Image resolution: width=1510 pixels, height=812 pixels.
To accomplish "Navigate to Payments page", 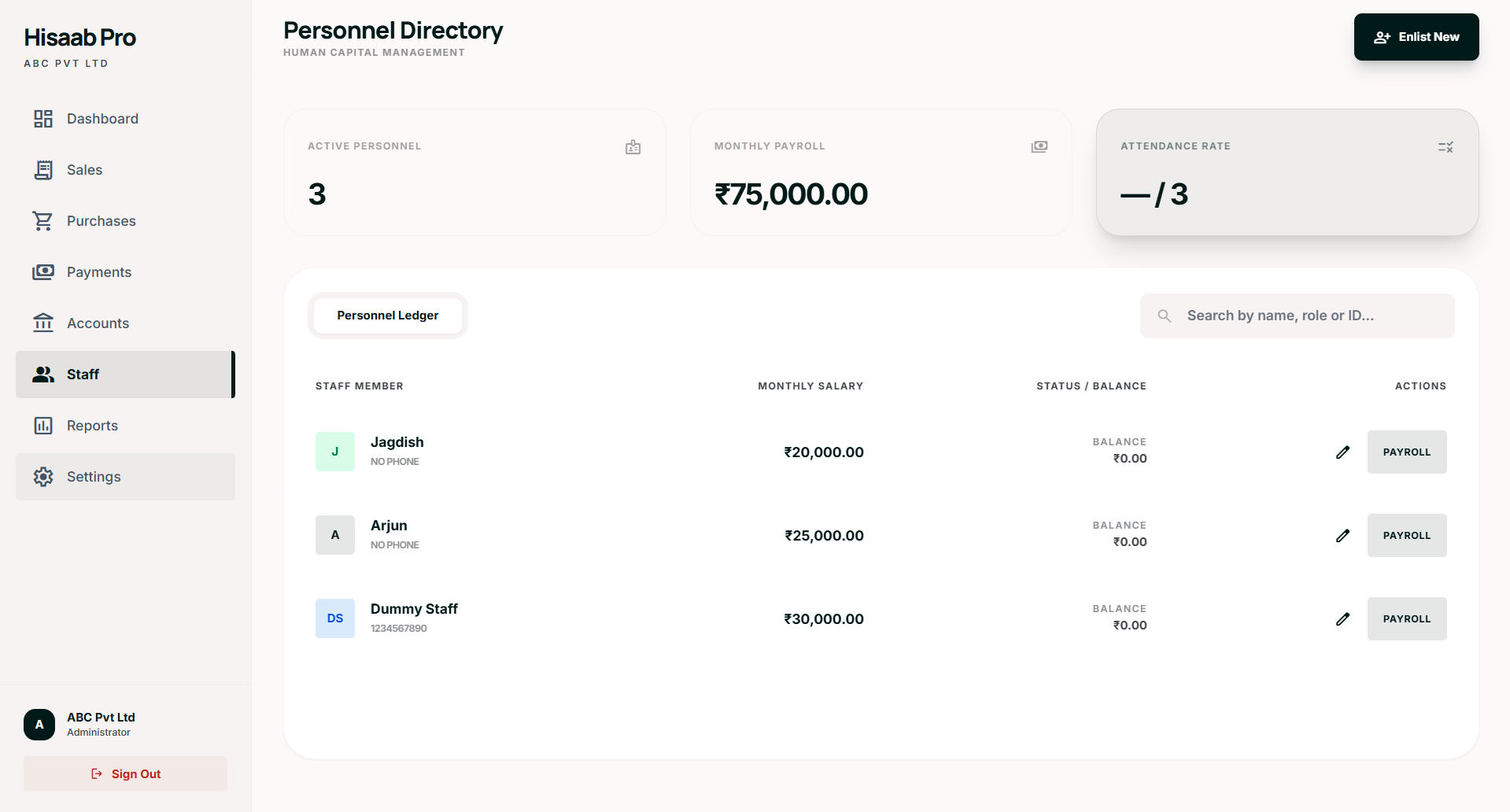I will click(125, 272).
